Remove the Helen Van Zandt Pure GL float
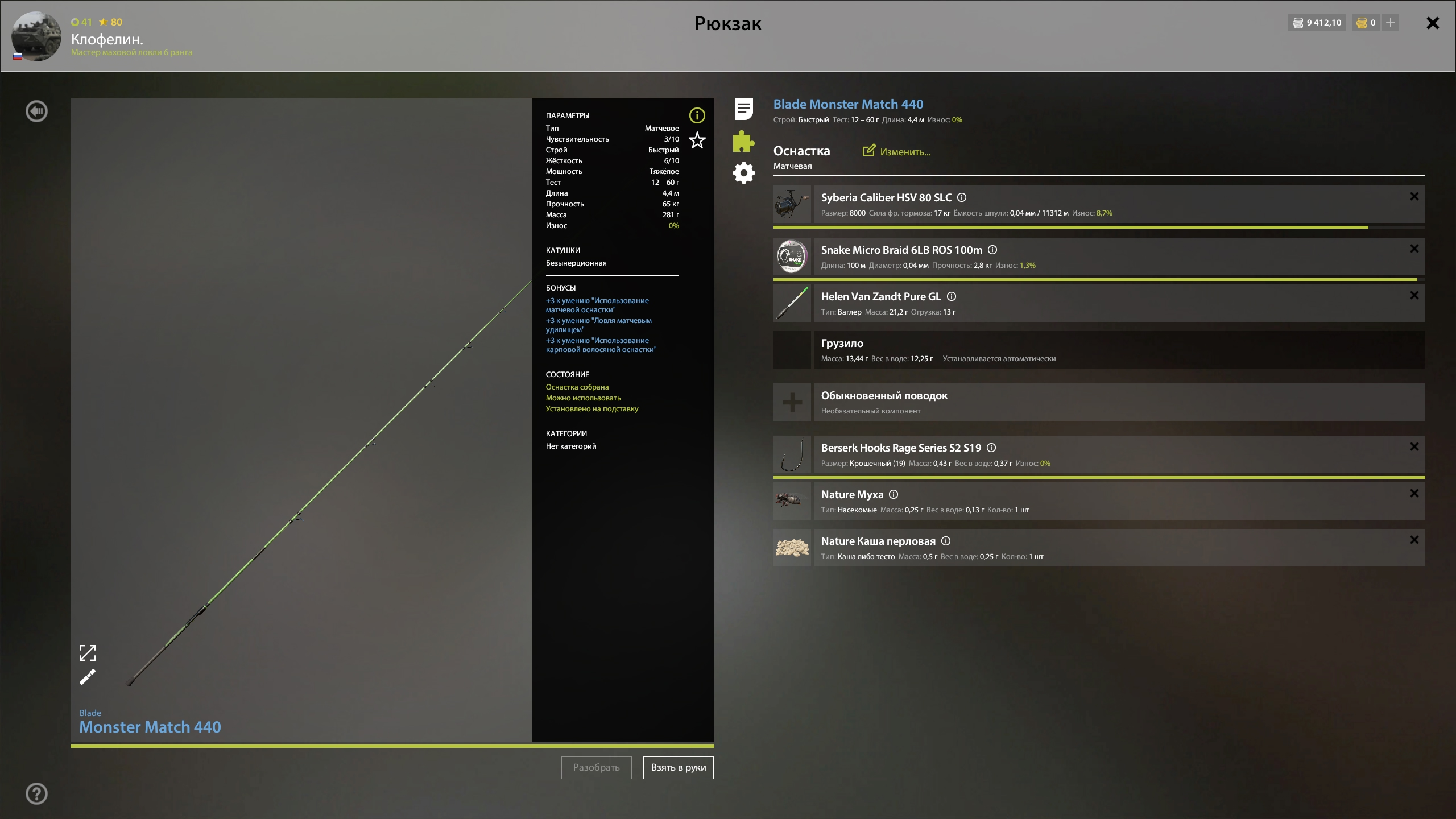This screenshot has width=1456, height=819. tap(1414, 295)
